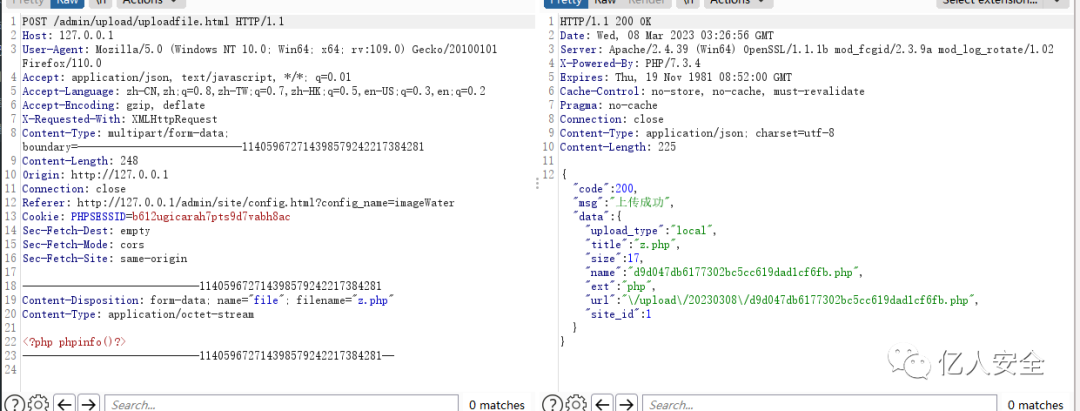Click the PHPSESSID cookie value
The height and width of the screenshot is (411, 1080).
click(x=211, y=217)
